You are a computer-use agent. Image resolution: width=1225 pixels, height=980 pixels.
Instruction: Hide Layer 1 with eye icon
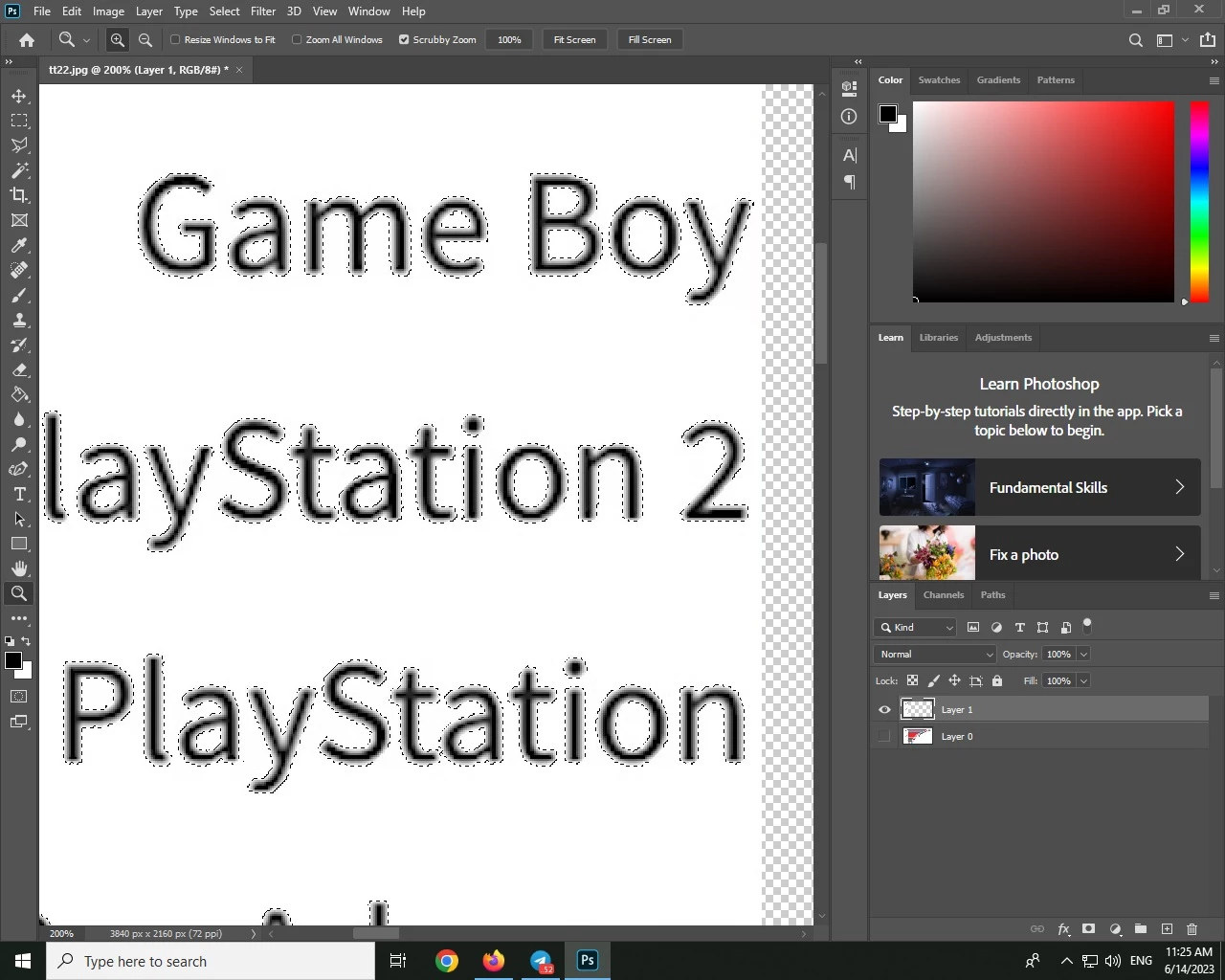pos(884,709)
